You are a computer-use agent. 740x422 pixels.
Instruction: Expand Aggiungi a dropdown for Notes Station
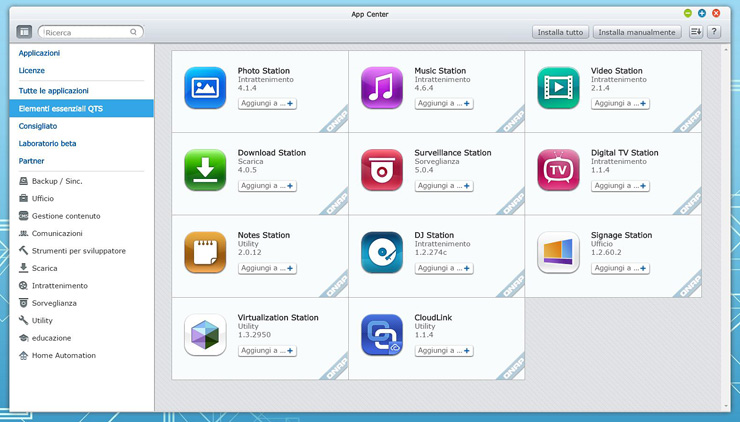[291, 268]
